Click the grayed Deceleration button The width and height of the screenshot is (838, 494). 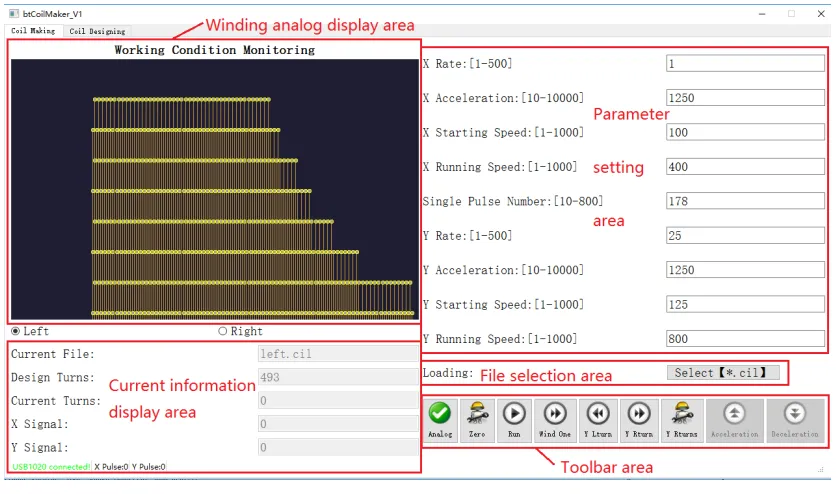[x=795, y=420]
